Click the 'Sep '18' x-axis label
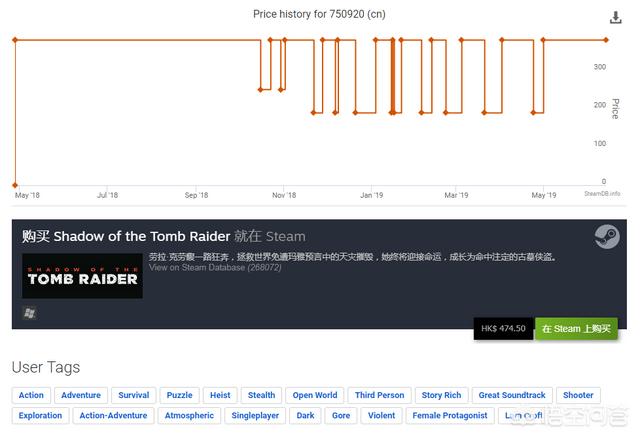This screenshot has height=438, width=640. pos(196,196)
